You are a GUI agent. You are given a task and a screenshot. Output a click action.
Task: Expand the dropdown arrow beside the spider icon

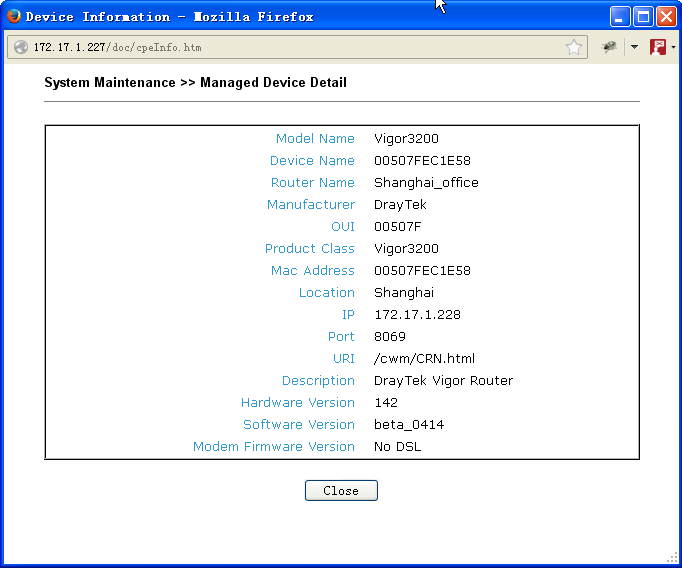[634, 47]
